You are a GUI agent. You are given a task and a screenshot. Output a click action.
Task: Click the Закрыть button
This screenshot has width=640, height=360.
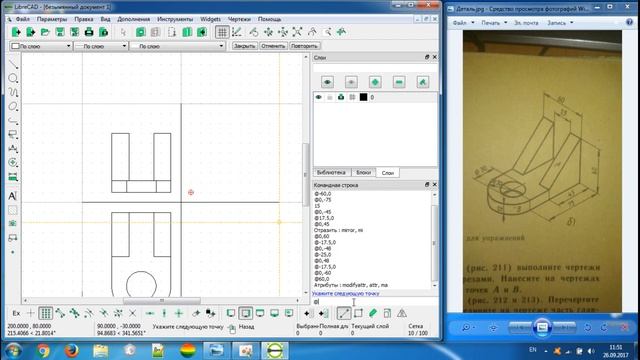tap(244, 46)
